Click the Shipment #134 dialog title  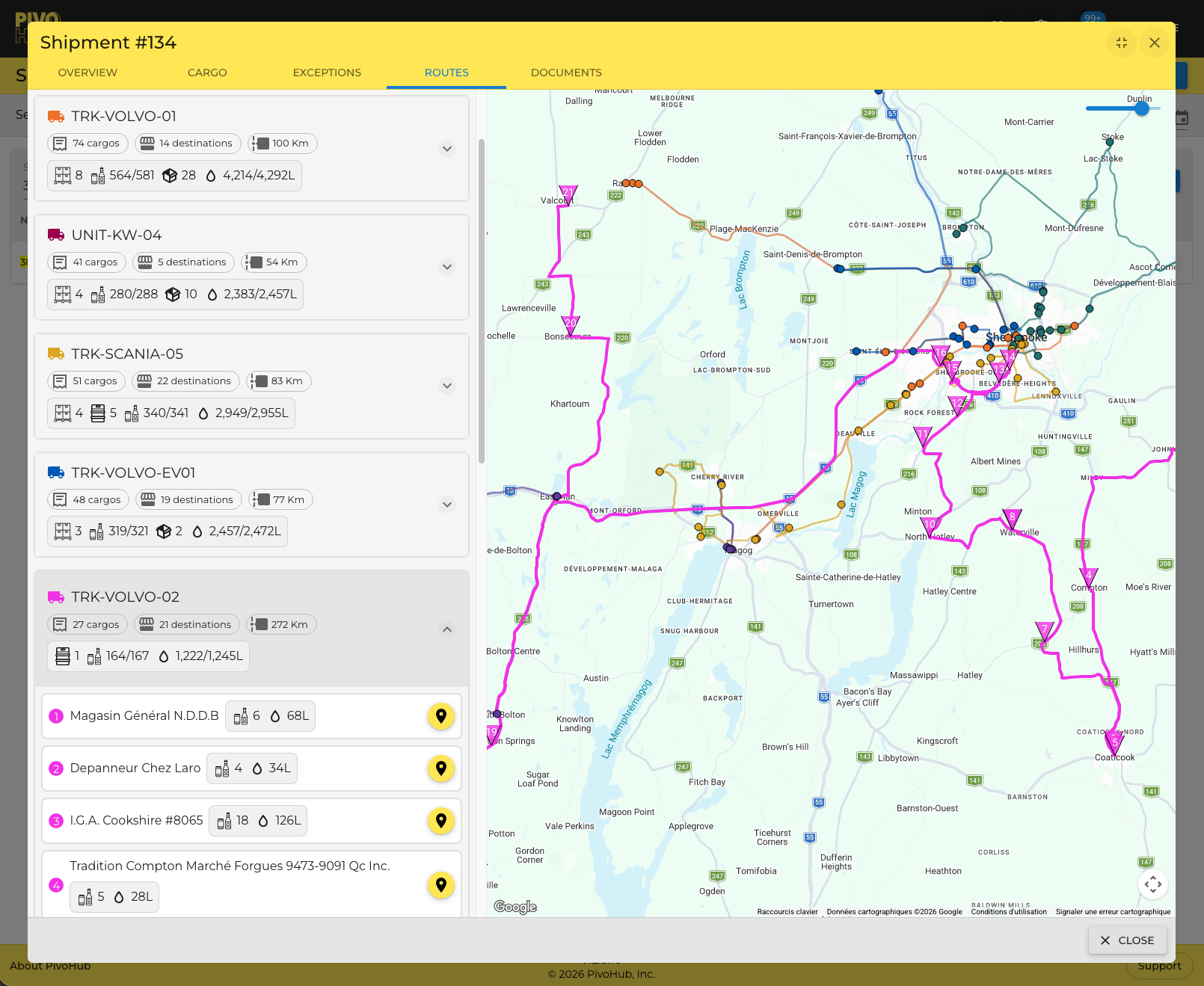[108, 43]
